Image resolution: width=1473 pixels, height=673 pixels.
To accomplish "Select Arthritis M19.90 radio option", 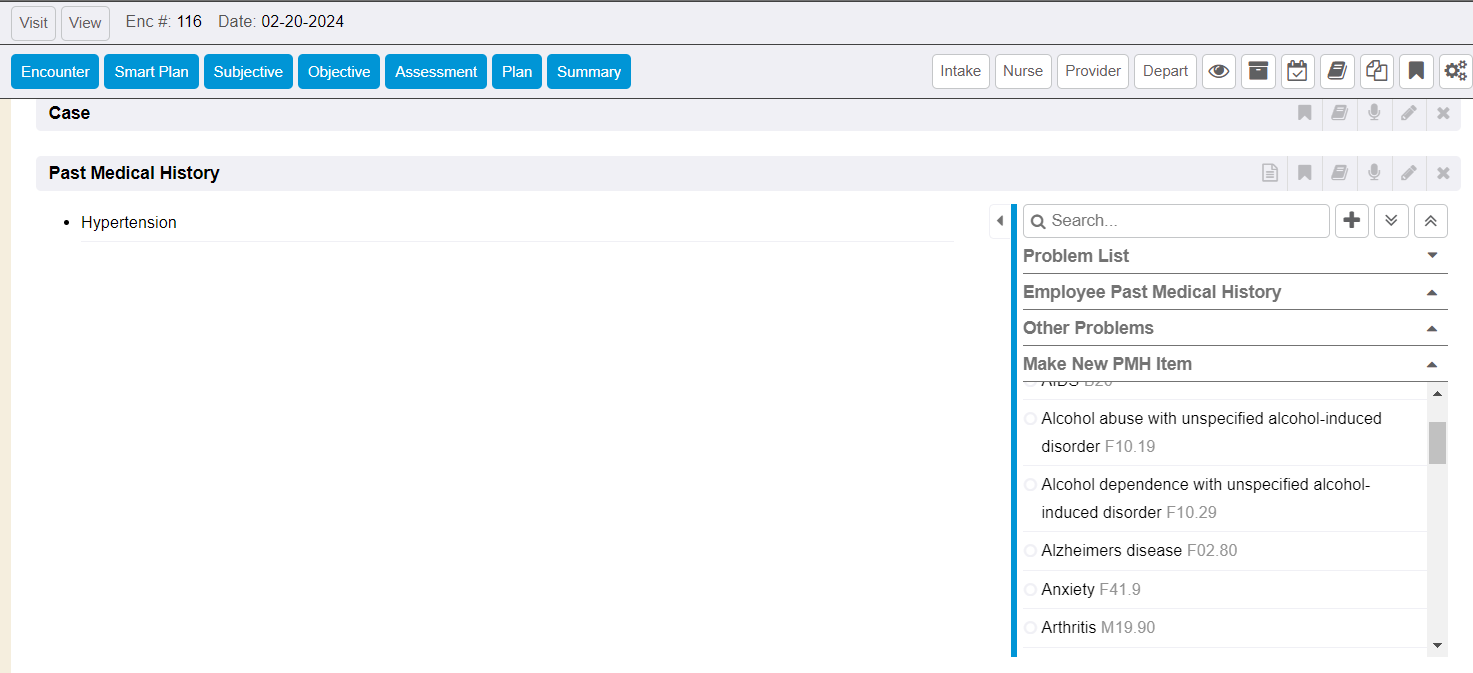I will click(1031, 628).
